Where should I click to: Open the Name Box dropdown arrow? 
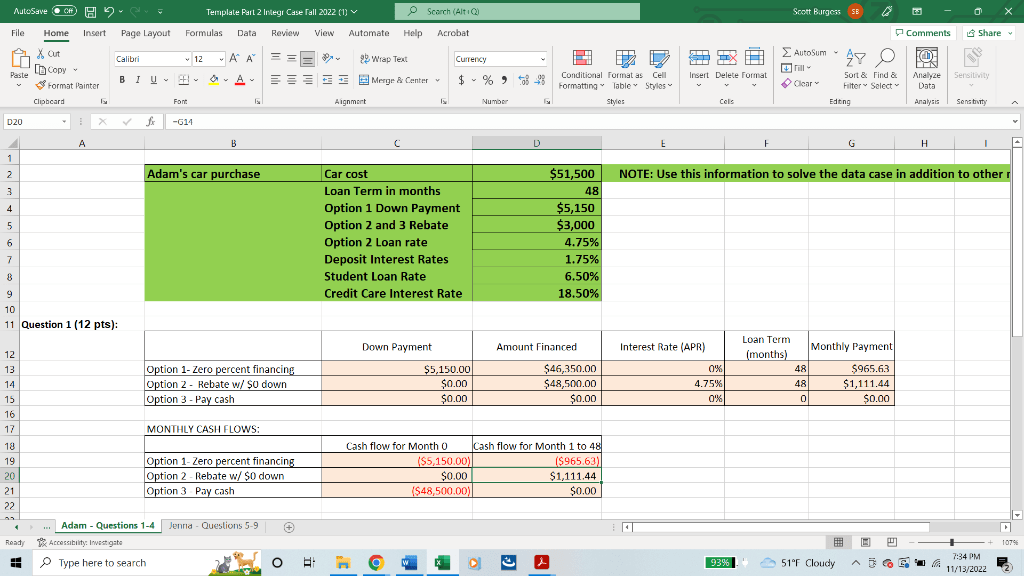pyautogui.click(x=64, y=121)
